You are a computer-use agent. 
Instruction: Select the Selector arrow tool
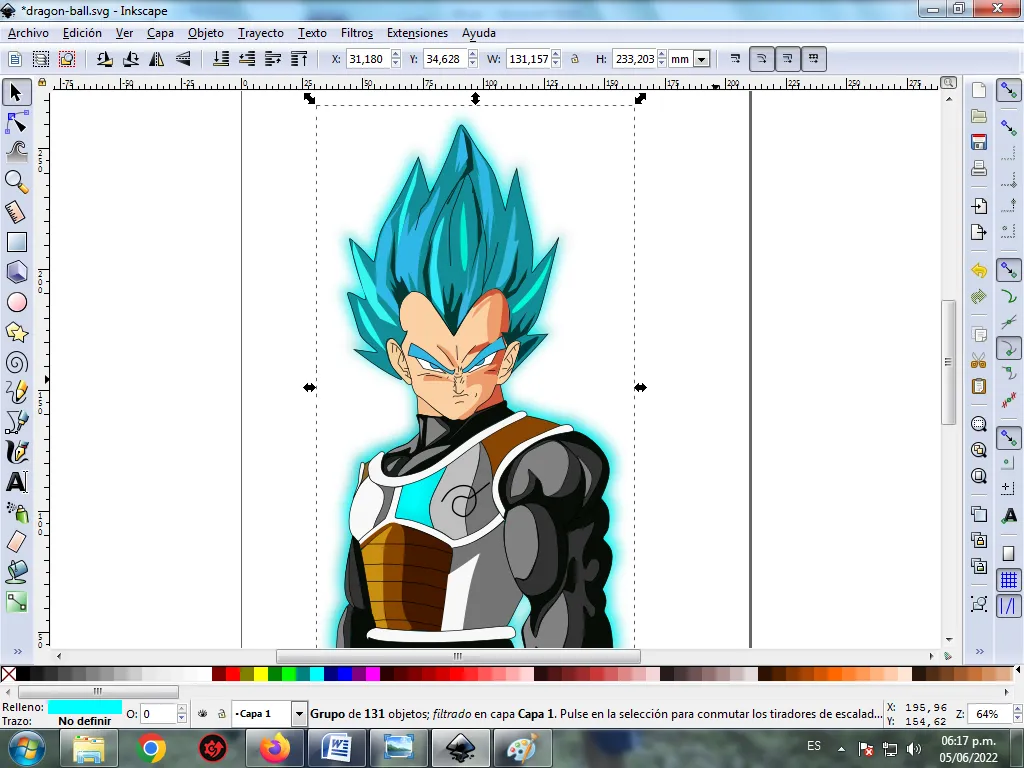16,92
